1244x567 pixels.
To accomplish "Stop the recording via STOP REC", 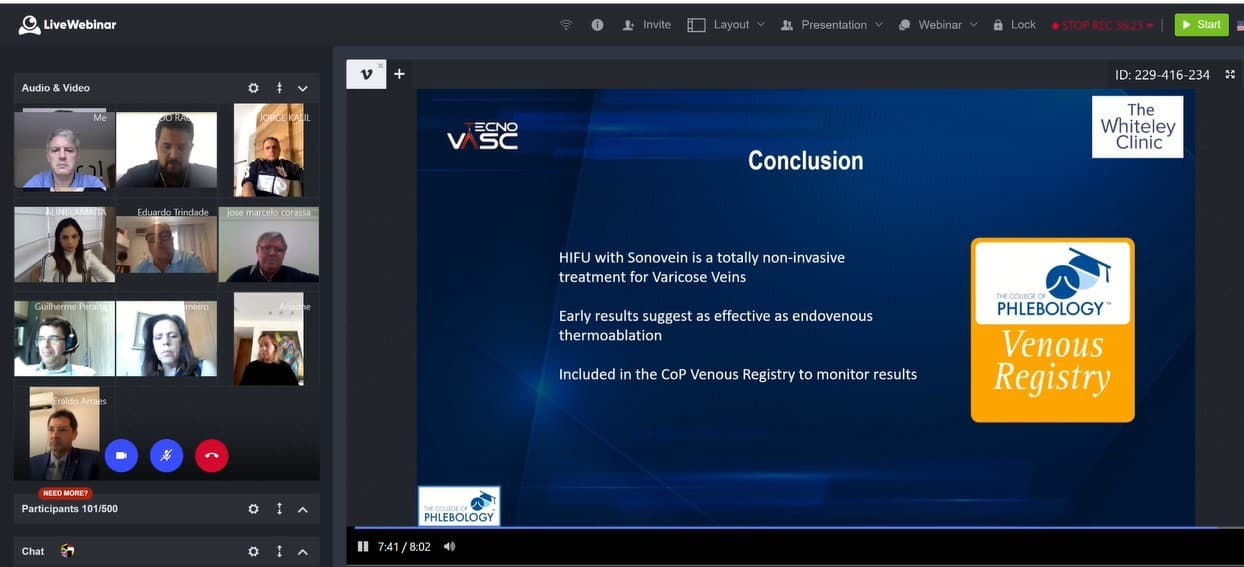I will (1102, 25).
